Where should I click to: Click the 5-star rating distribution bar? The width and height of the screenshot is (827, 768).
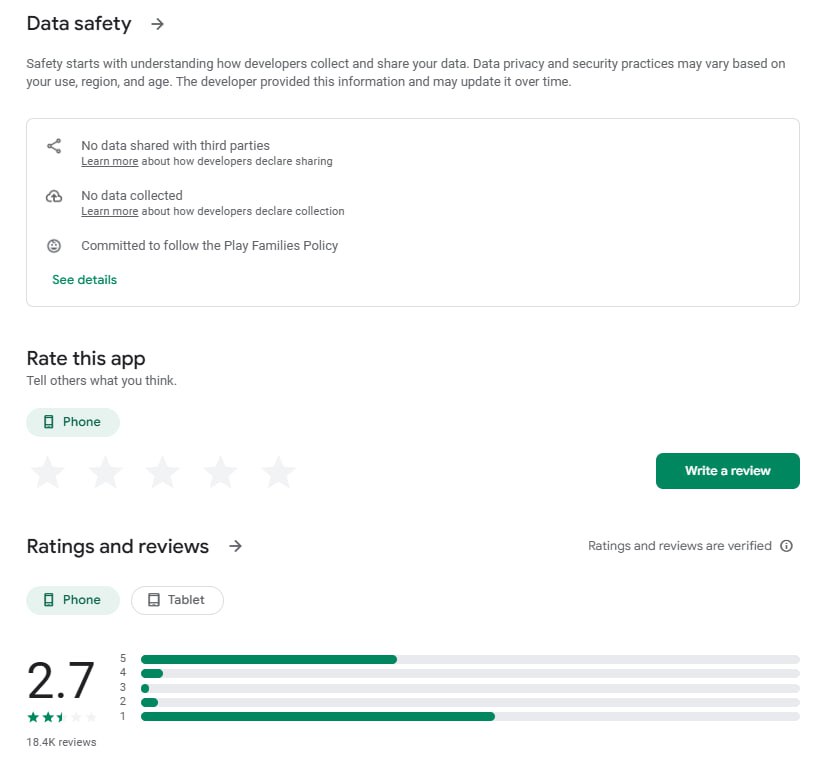click(x=470, y=659)
